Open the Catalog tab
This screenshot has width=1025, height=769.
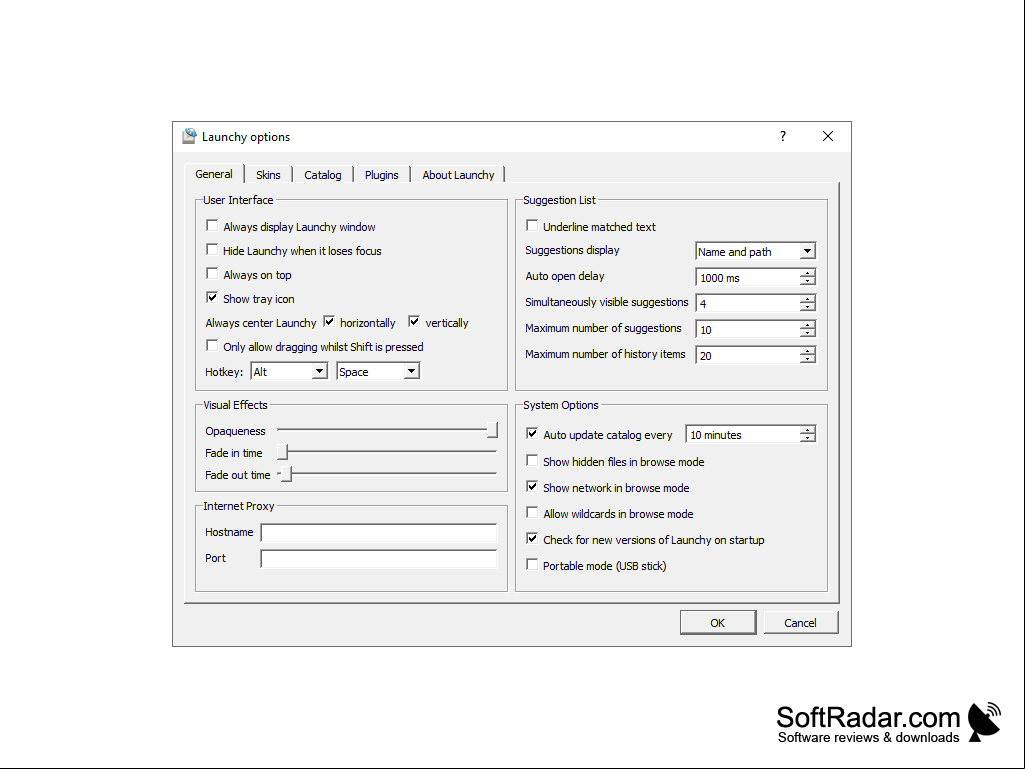(x=322, y=175)
